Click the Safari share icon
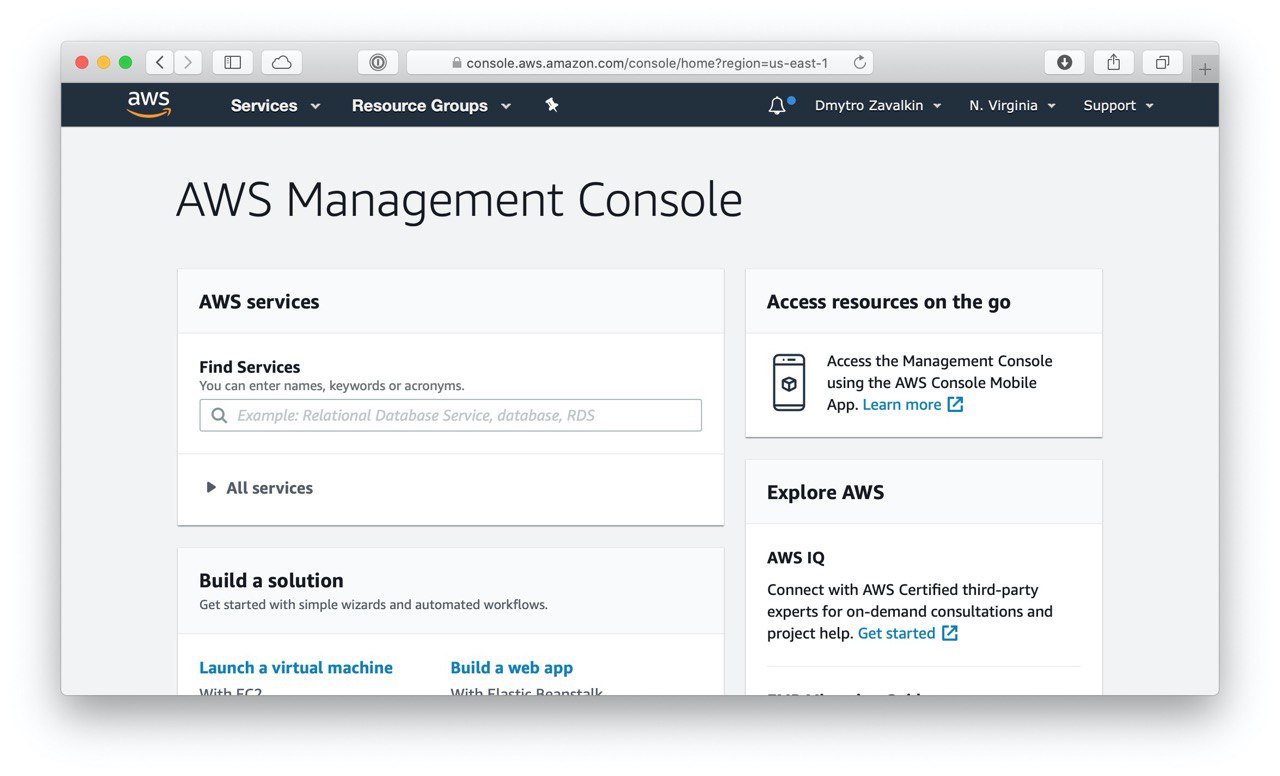Screen dimensions: 1280x776 coord(1113,62)
